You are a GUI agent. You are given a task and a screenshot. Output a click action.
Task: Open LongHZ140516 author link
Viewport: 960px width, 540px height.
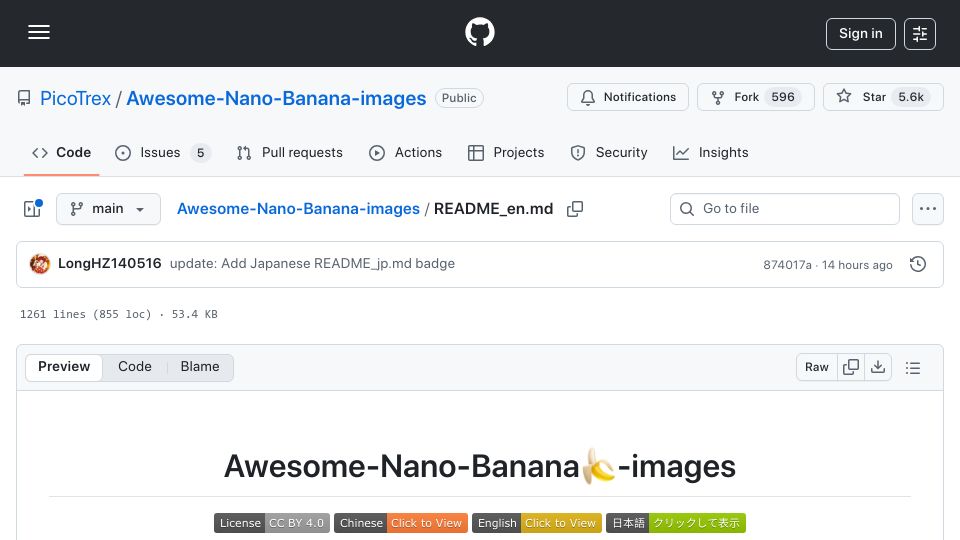coord(110,263)
